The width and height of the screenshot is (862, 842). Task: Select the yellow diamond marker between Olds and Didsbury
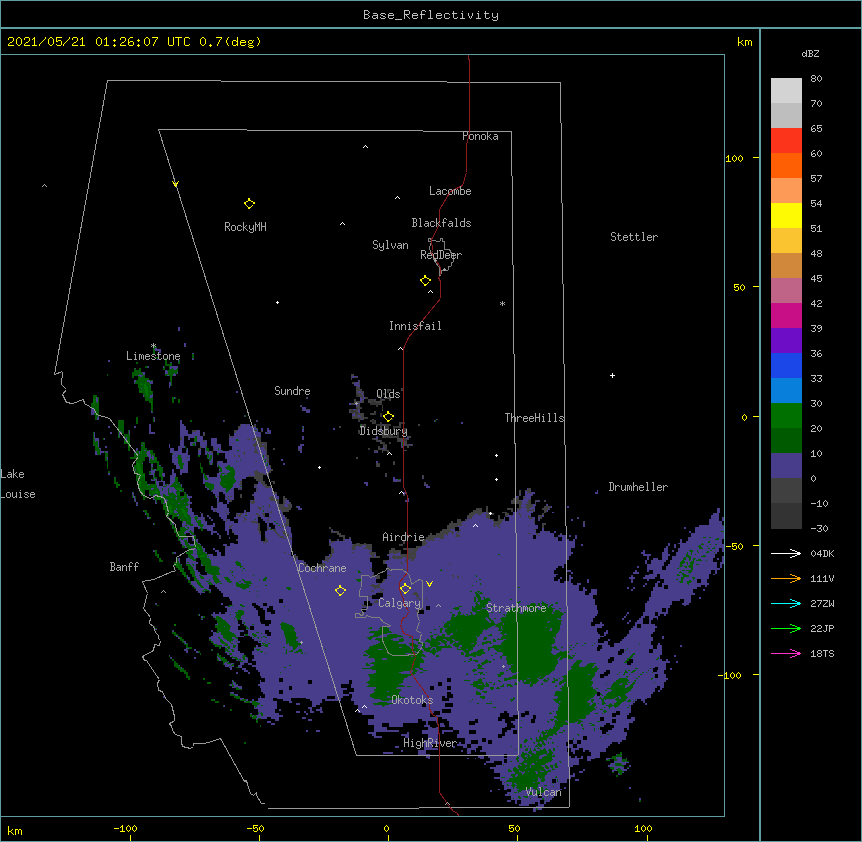point(388,417)
